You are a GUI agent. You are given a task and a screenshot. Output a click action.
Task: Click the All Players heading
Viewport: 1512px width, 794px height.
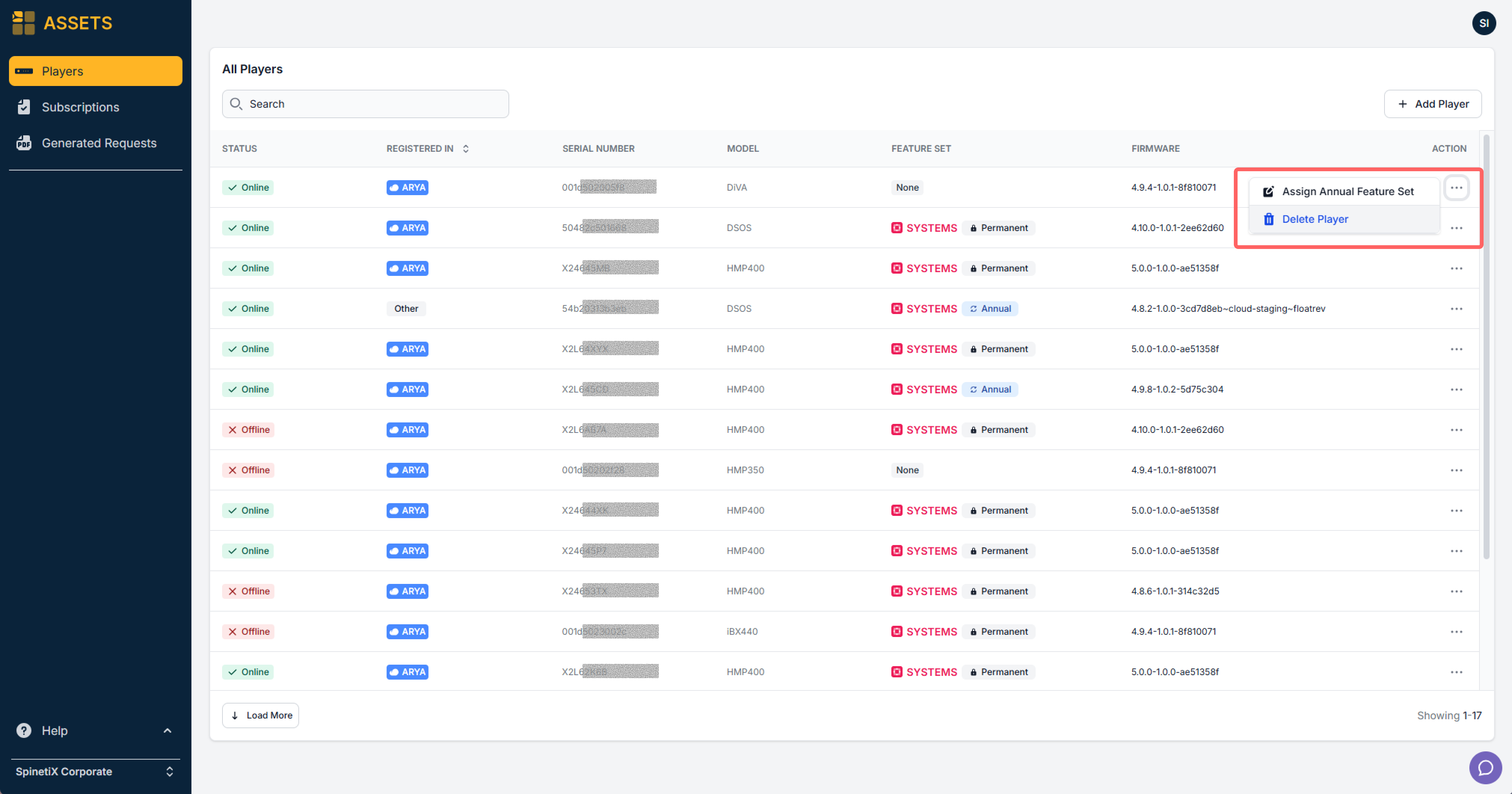pos(252,69)
